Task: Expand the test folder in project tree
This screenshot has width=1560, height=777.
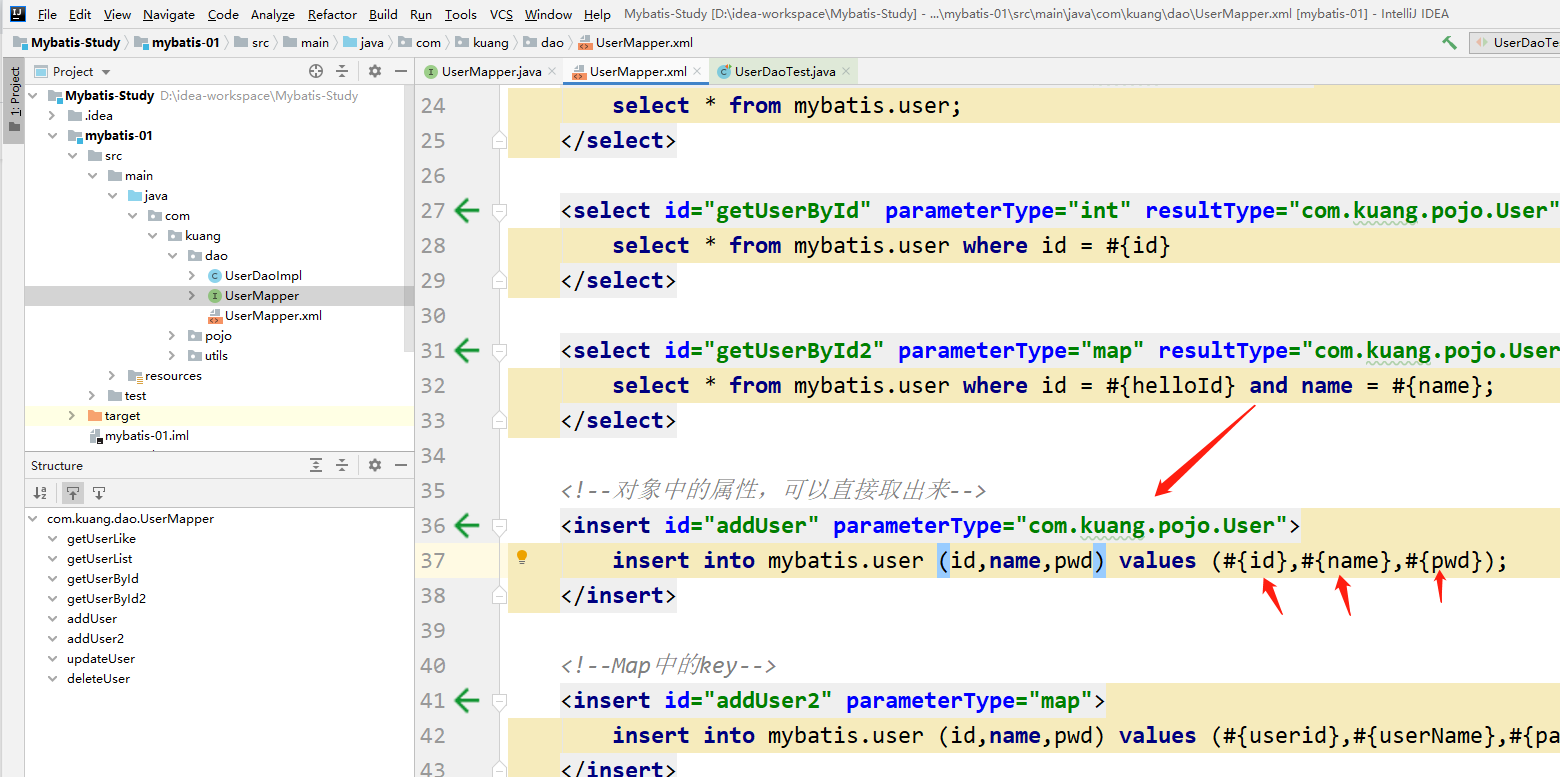Action: (x=92, y=395)
